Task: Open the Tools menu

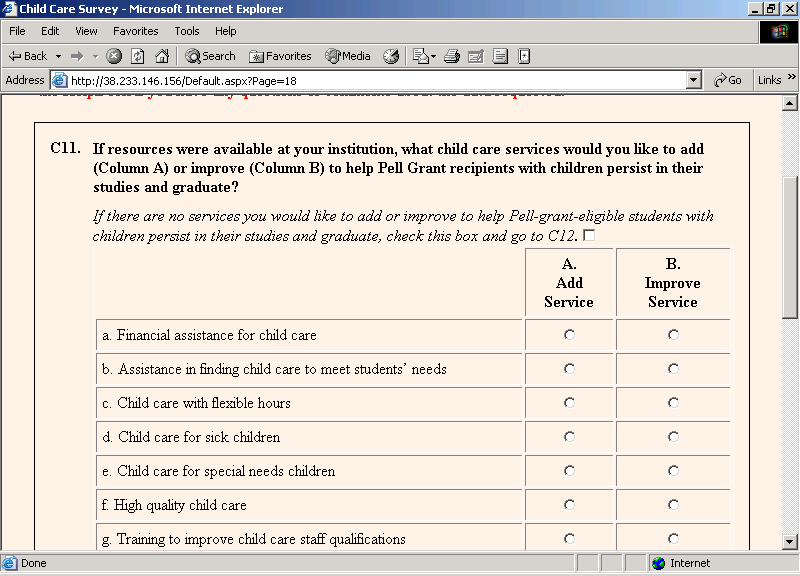Action: (x=187, y=31)
